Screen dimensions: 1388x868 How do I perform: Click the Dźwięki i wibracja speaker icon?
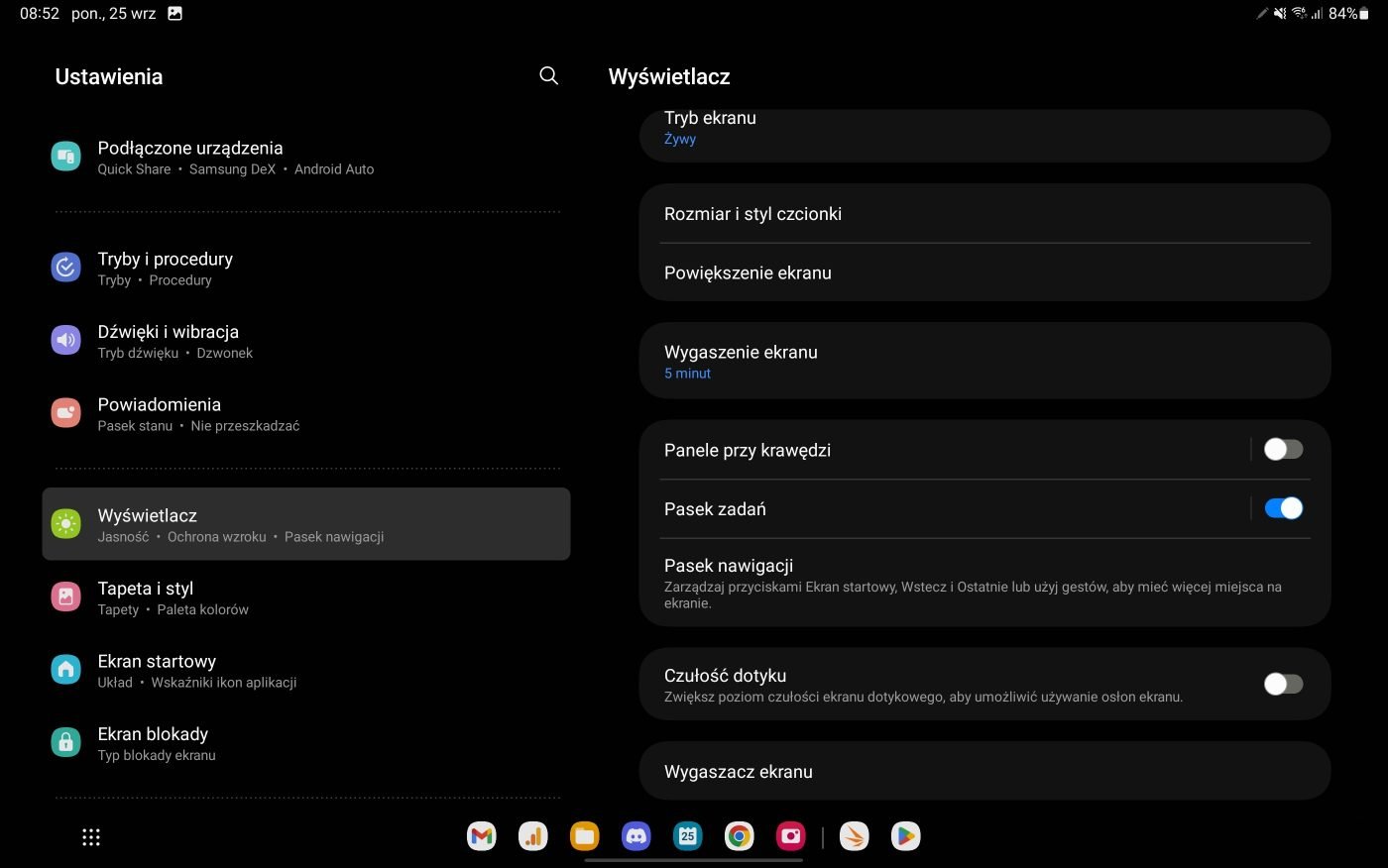tap(66, 340)
